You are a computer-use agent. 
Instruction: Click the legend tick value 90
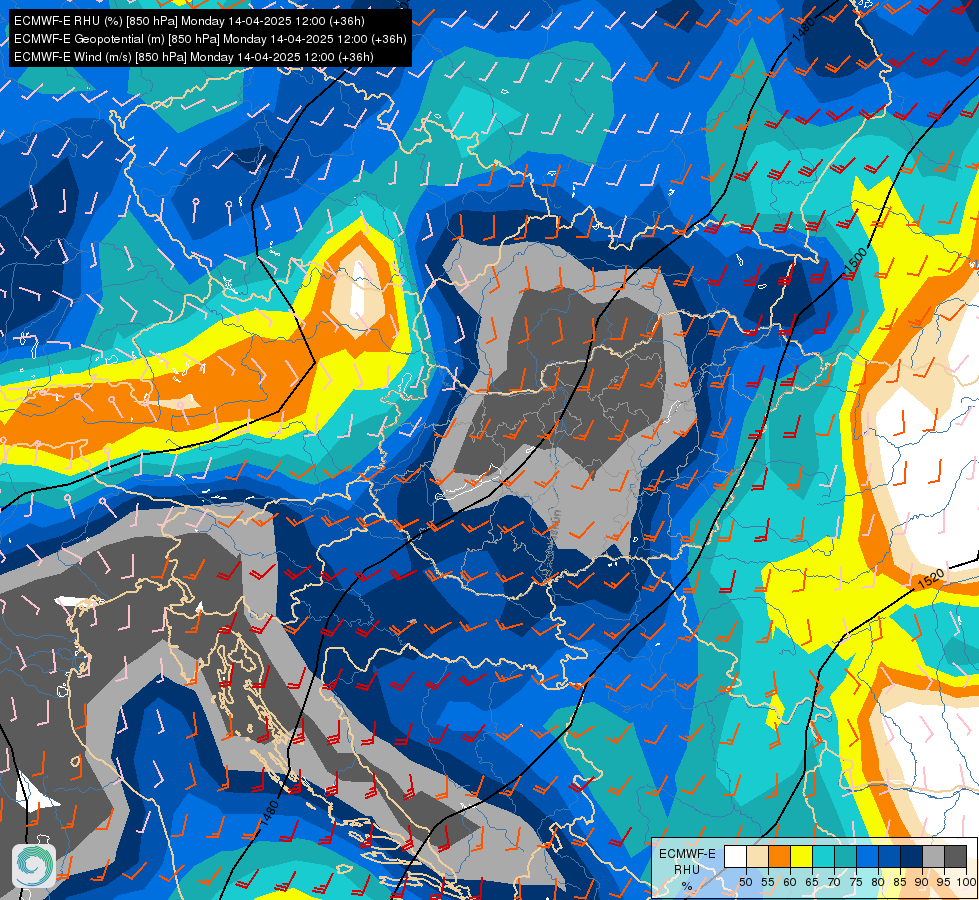tap(922, 882)
